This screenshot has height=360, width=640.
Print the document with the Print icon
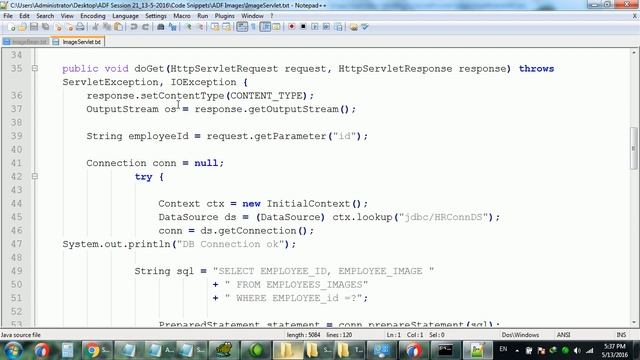80,27
